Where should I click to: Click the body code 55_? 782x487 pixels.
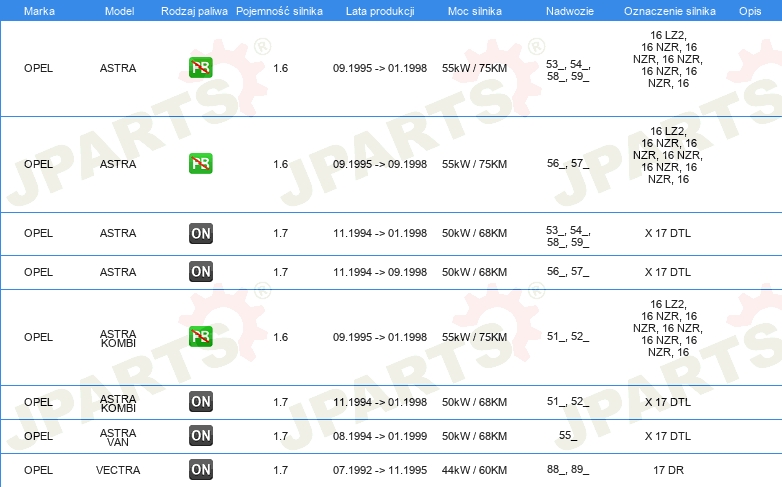pos(568,436)
